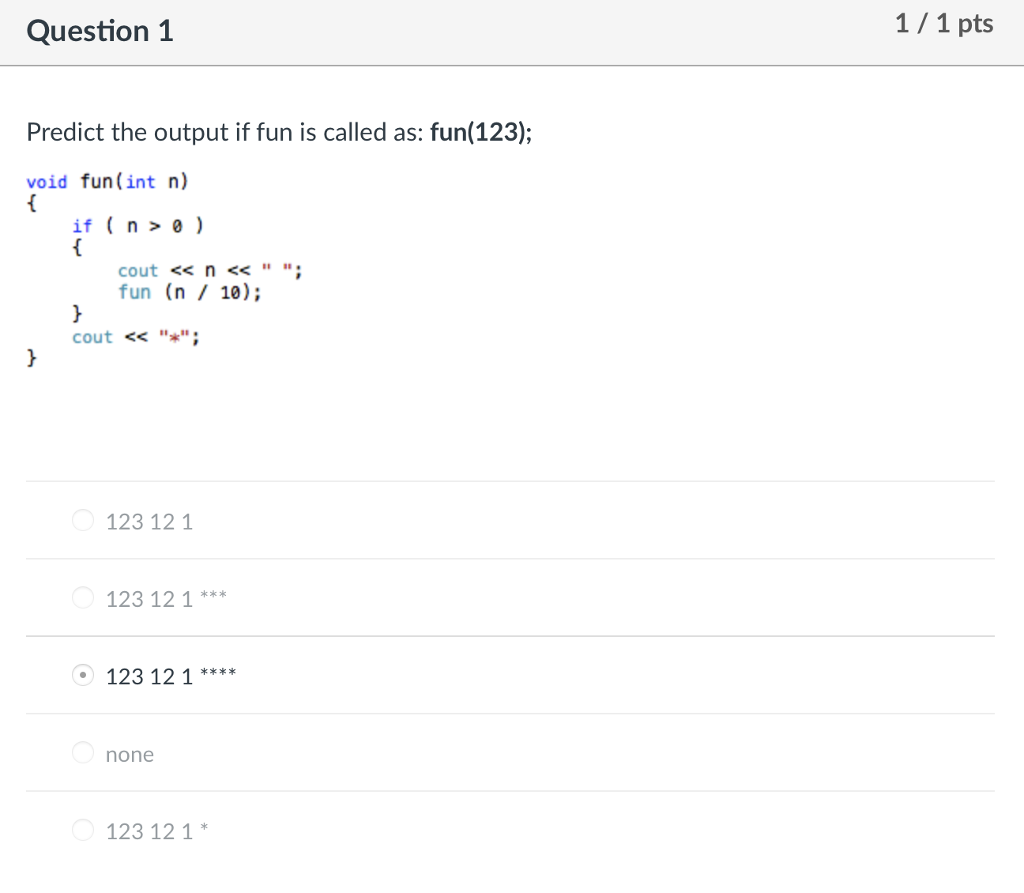Click the "if ( n > 0 )" condition line
This screenshot has height=893, width=1024.
pos(138,225)
